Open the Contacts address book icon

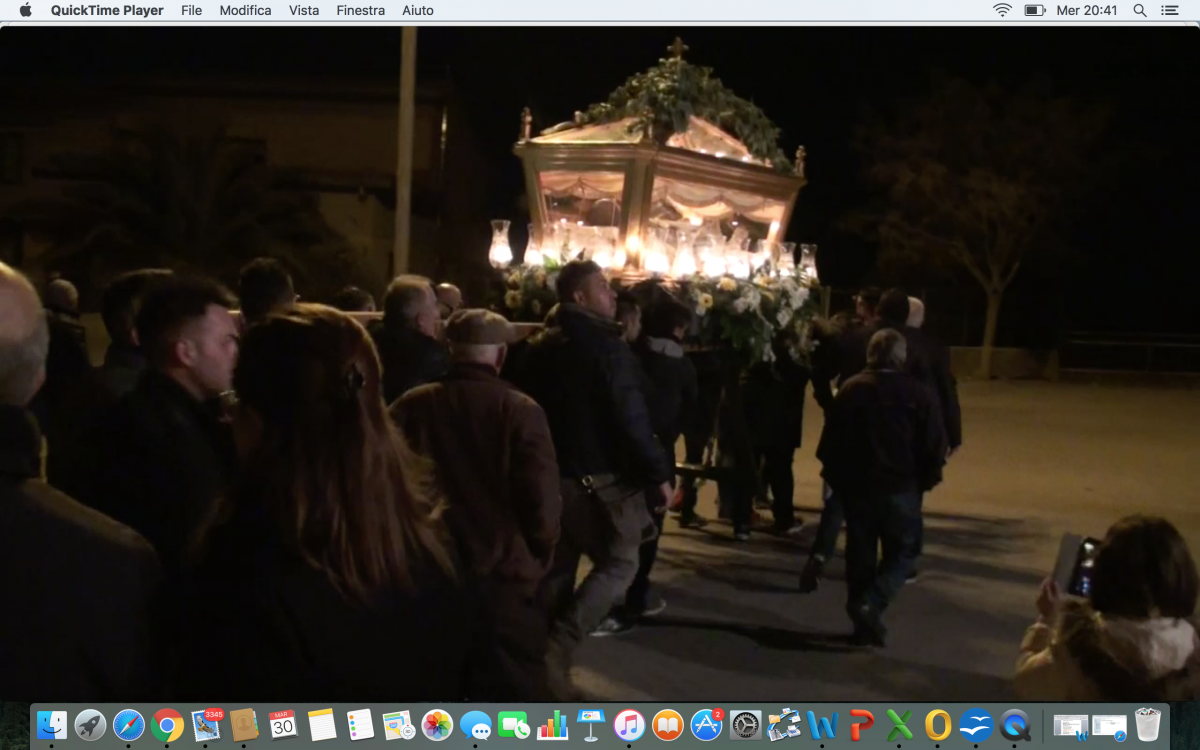[x=244, y=725]
